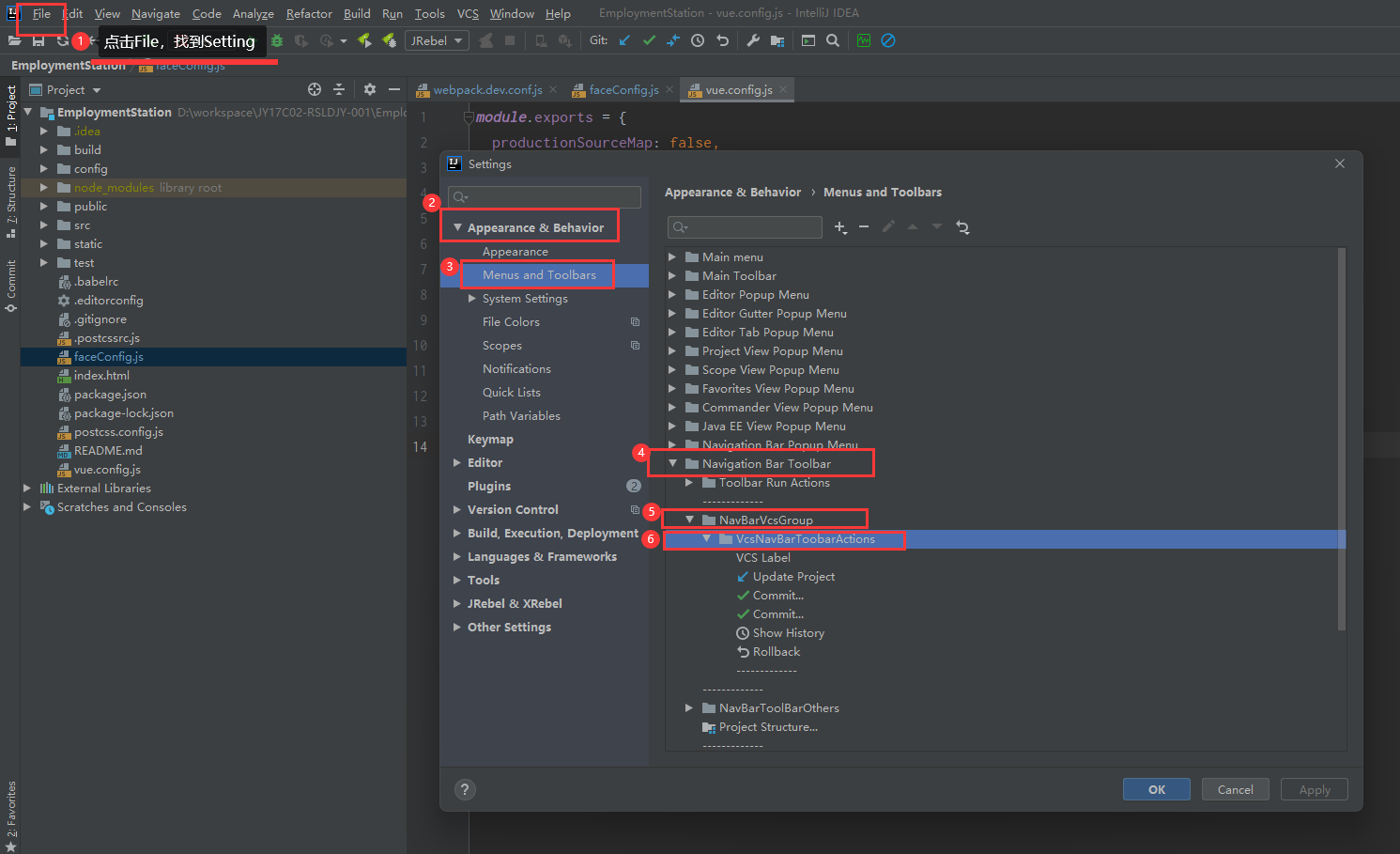Viewport: 1400px width, 854px height.
Task: Open Project panel gear options
Action: point(370,89)
